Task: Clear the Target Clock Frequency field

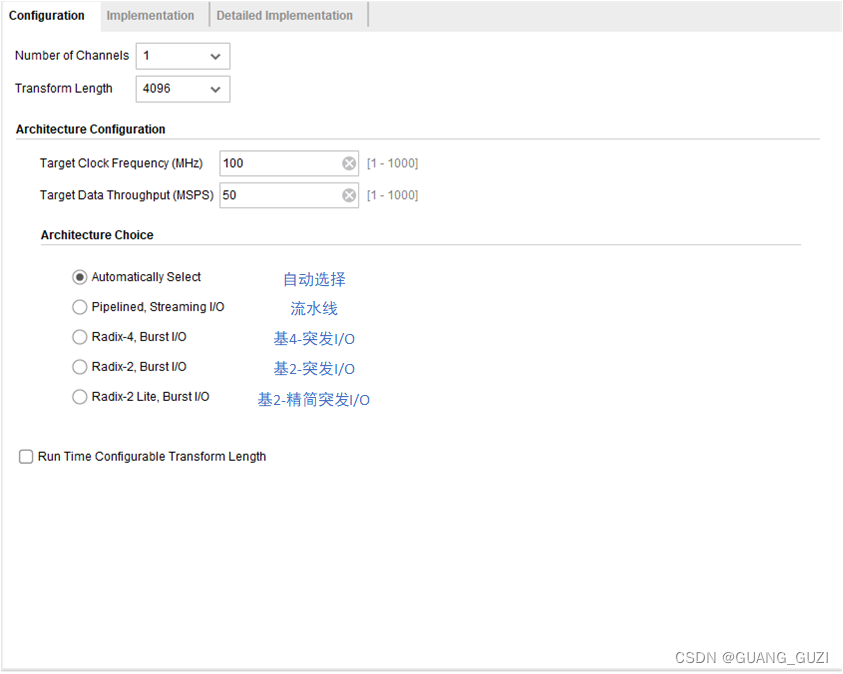Action: click(x=348, y=163)
